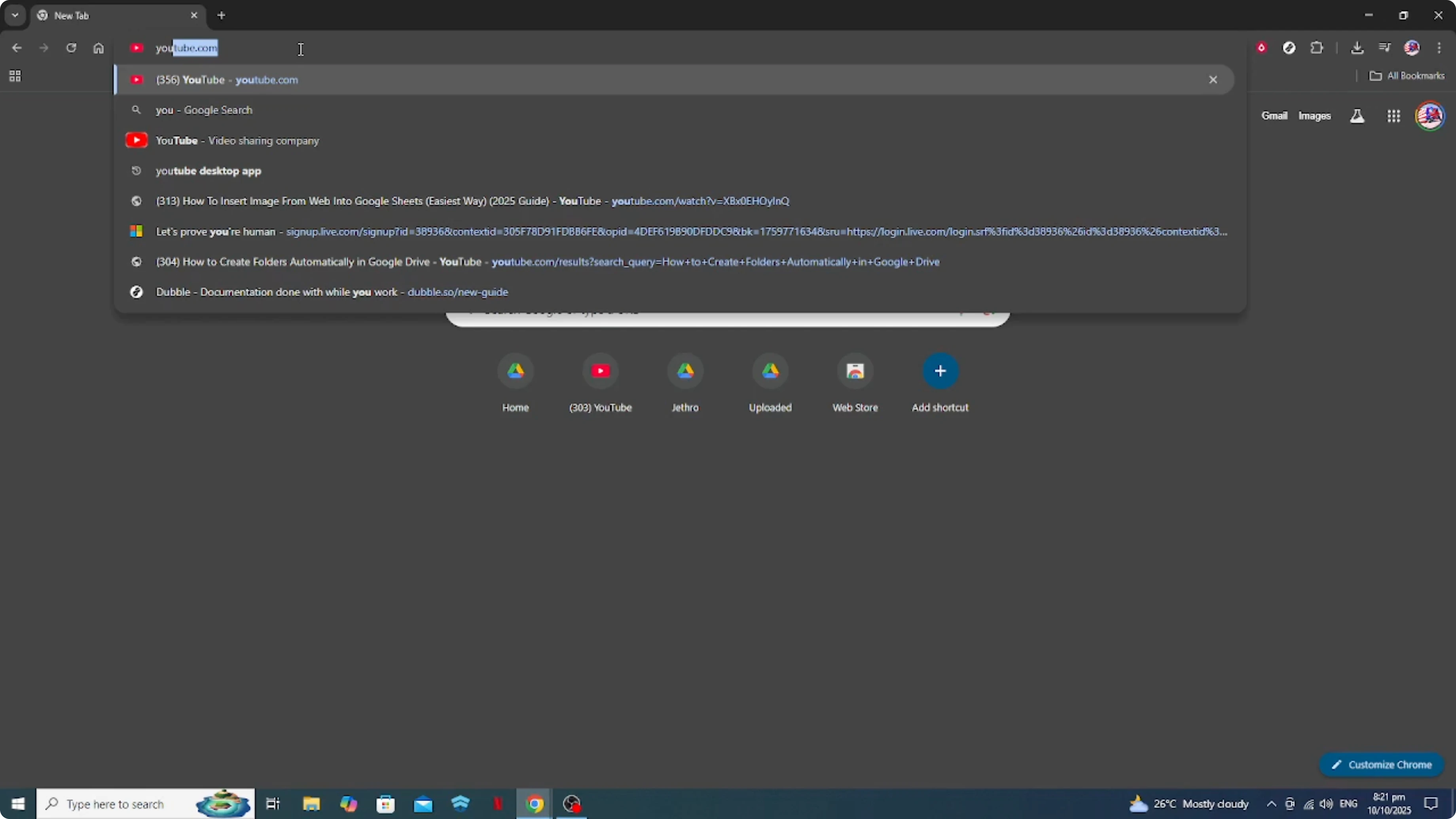1456x819 pixels.
Task: Expand the tab search dropdown arrow
Action: coord(15,15)
